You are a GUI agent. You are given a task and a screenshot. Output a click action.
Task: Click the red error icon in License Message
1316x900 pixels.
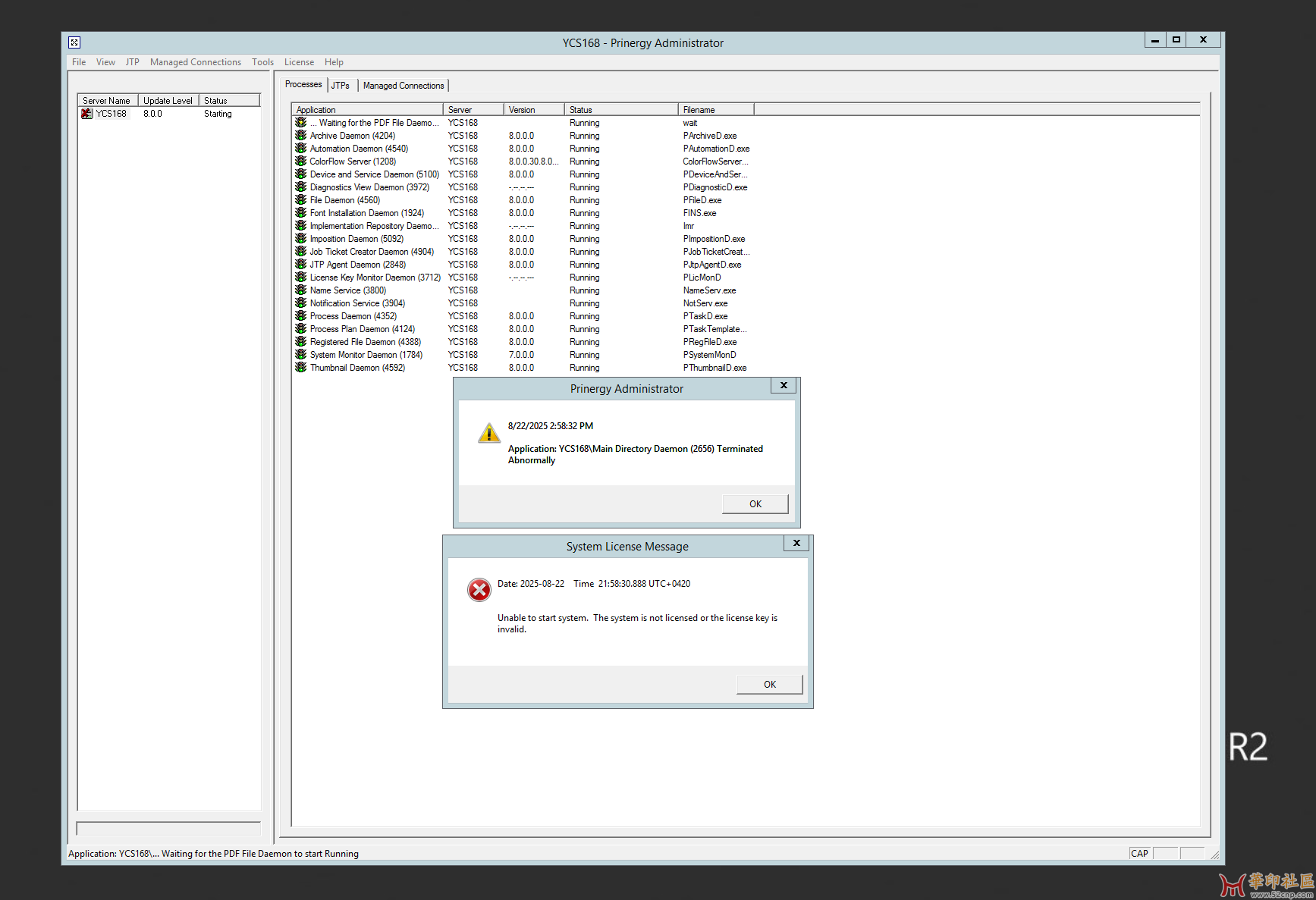479,589
